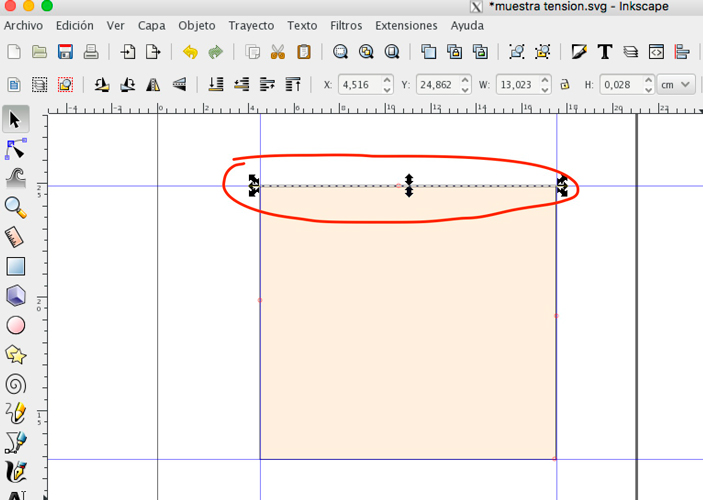703x500 pixels.
Task: Group selected objects
Action: 516,52
